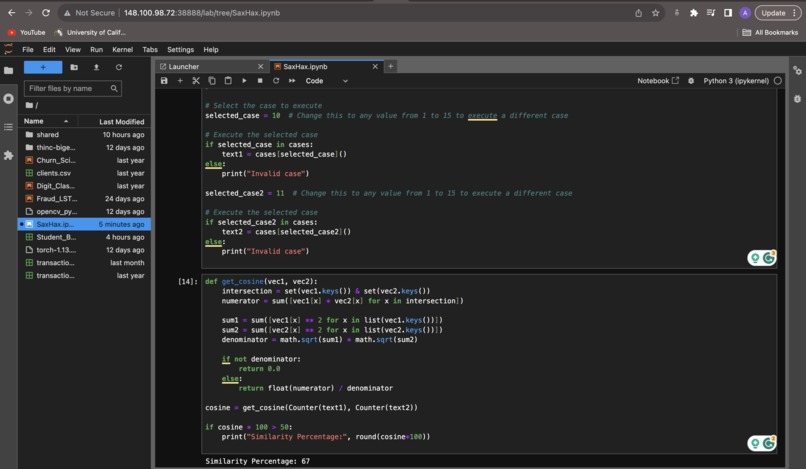Sort files by the Name column header
The height and width of the screenshot is (469, 806).
35,121
